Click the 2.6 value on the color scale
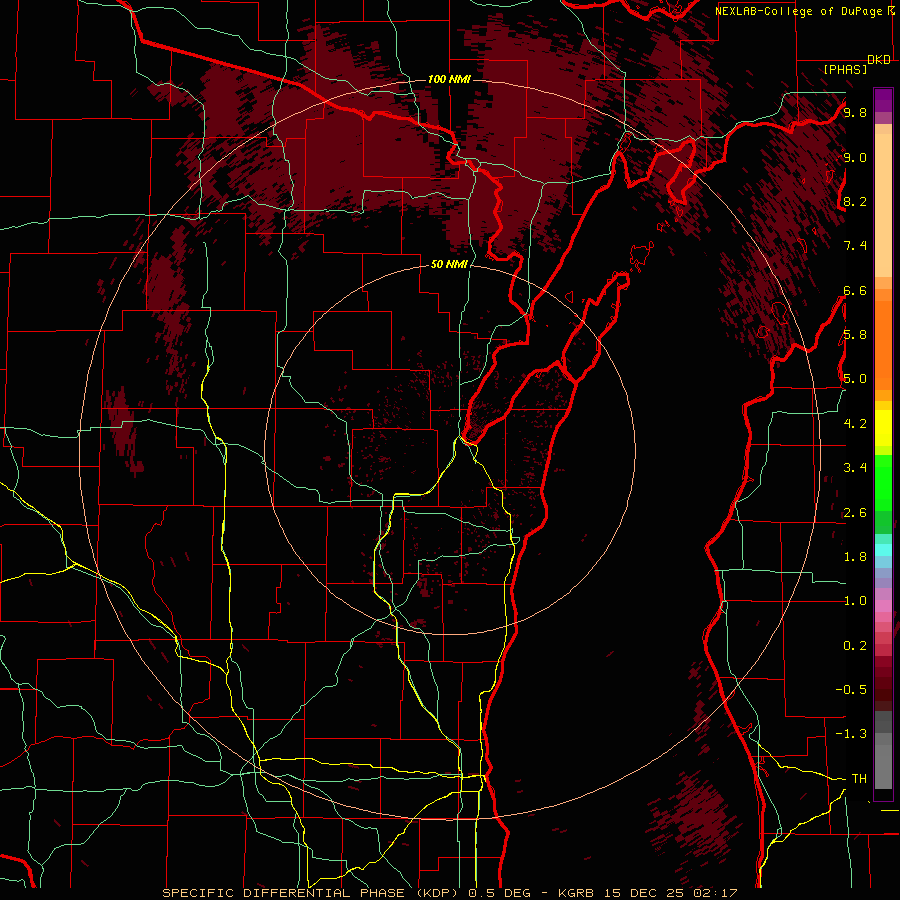The width and height of the screenshot is (900, 900). click(x=855, y=513)
